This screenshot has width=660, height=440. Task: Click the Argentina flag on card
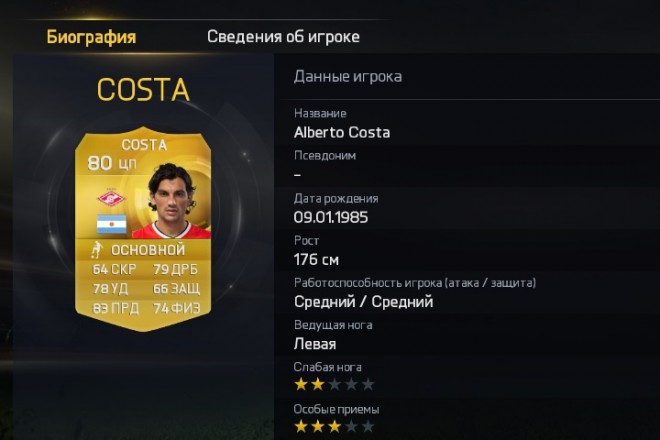(x=112, y=224)
